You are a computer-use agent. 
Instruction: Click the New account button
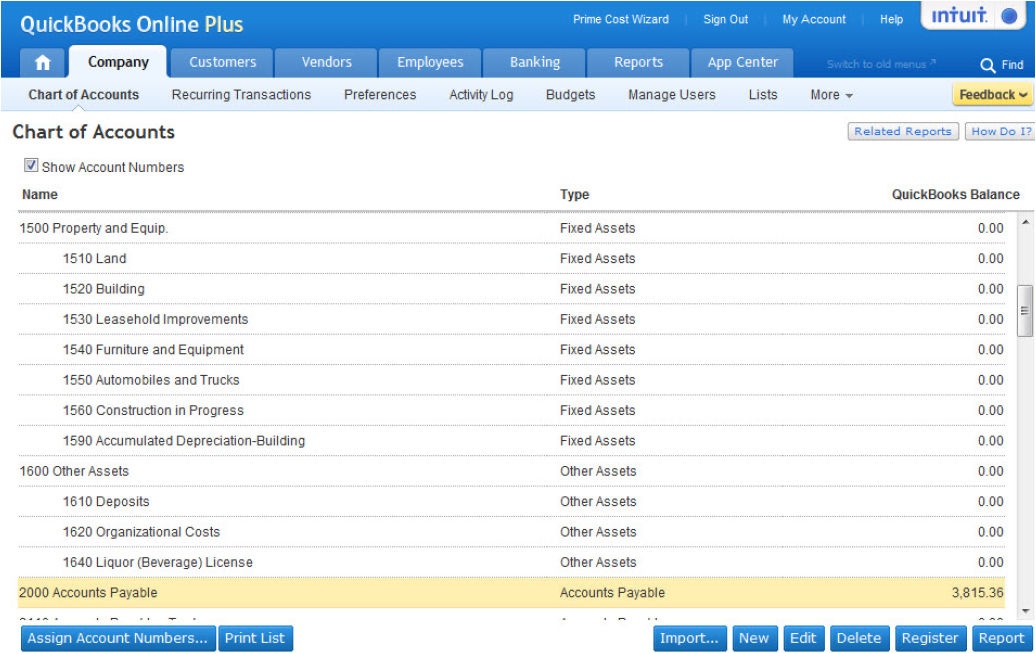[754, 638]
